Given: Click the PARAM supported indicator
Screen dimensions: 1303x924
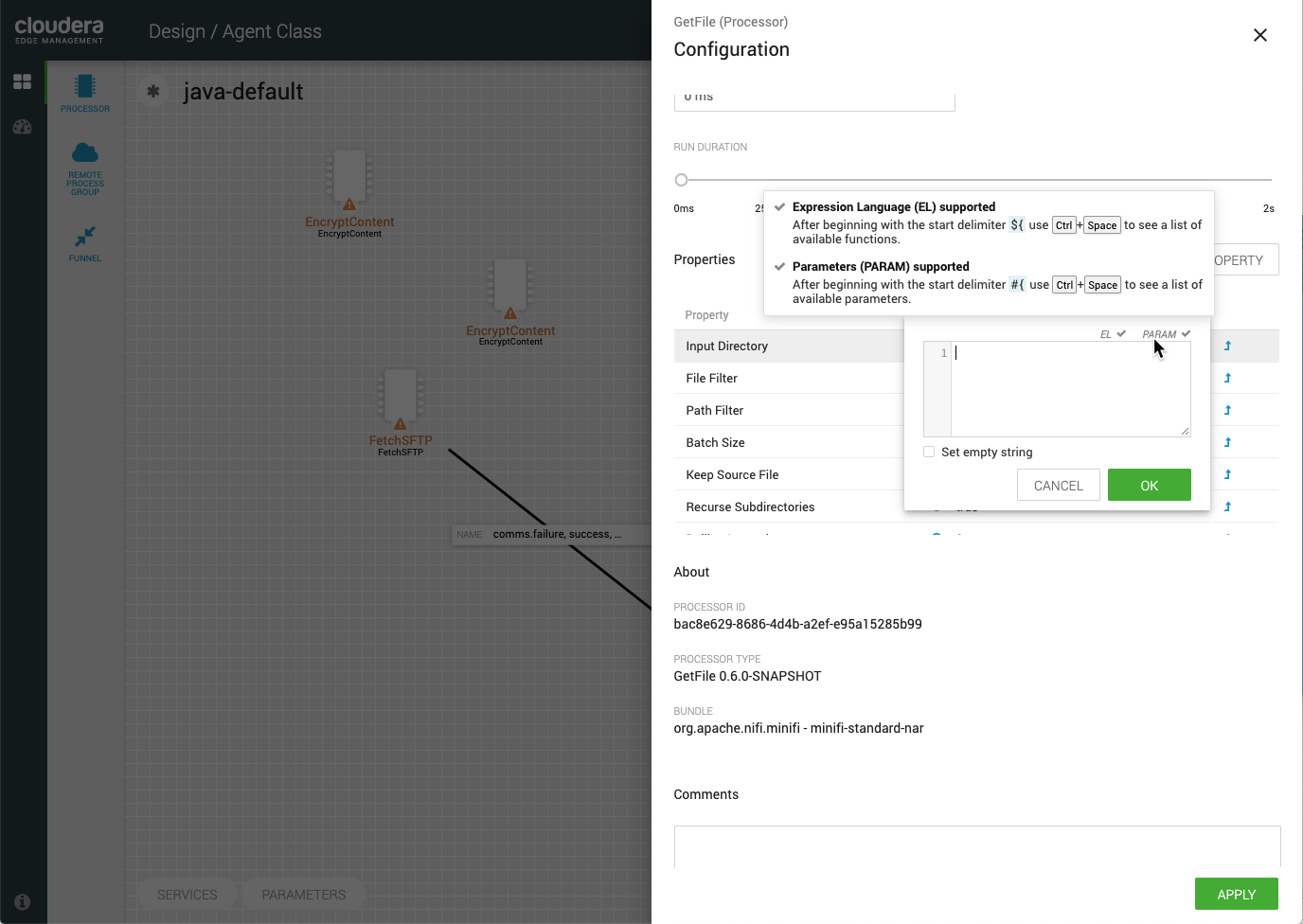Looking at the screenshot, I should 1166,334.
